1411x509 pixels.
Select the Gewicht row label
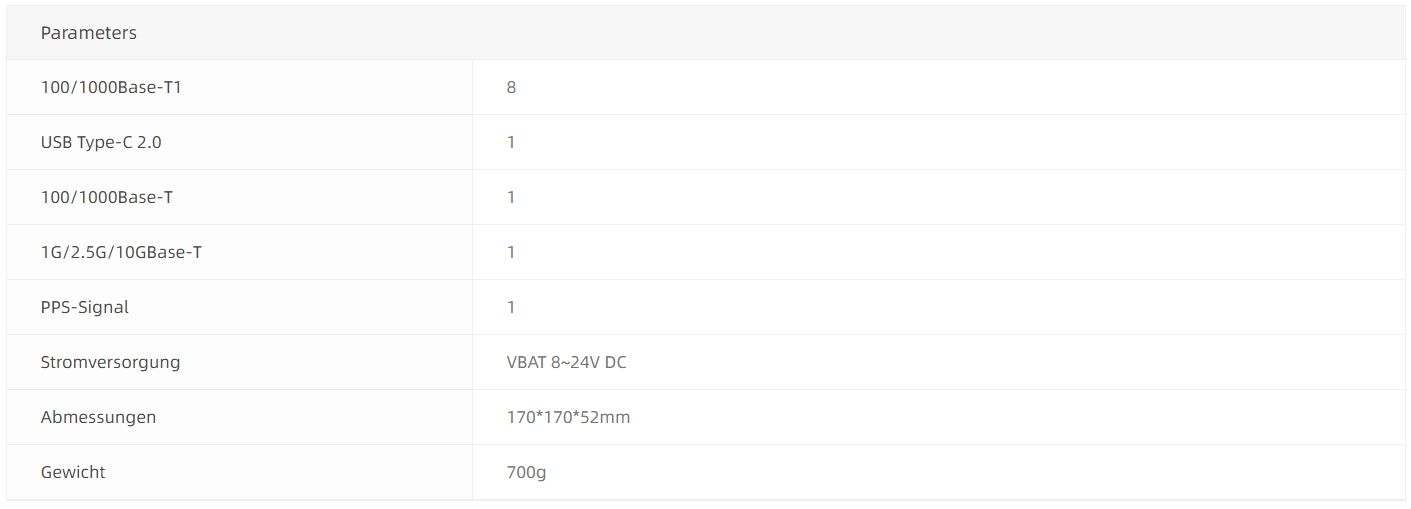click(73, 472)
